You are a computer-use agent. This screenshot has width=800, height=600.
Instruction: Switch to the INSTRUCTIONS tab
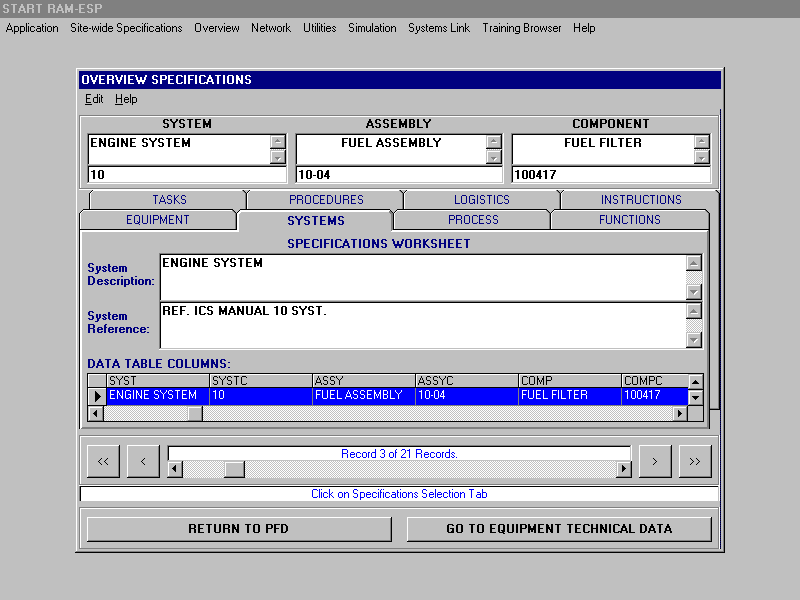tap(641, 199)
